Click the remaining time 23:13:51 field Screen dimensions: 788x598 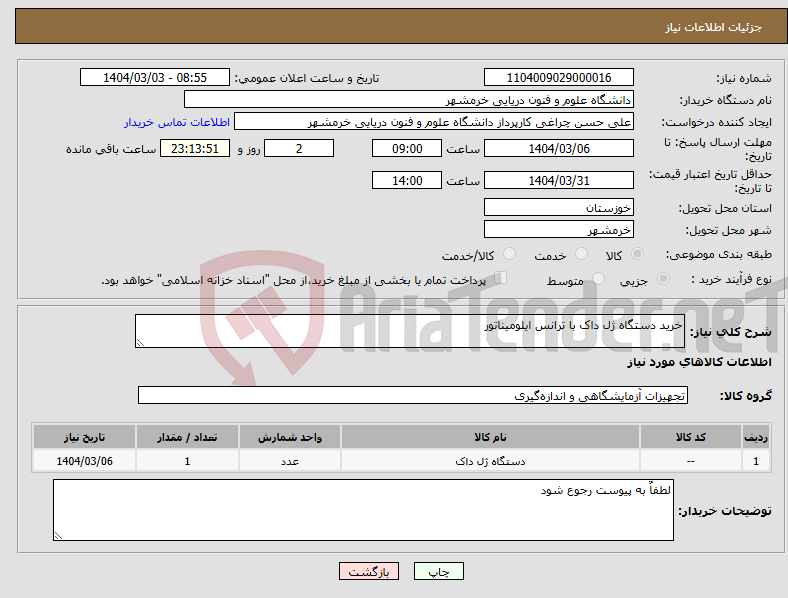click(x=195, y=148)
